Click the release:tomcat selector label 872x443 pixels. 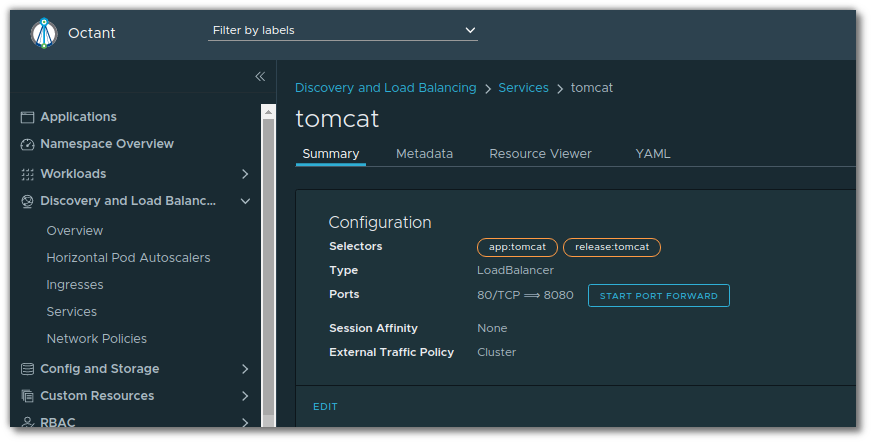pyautogui.click(x=612, y=247)
